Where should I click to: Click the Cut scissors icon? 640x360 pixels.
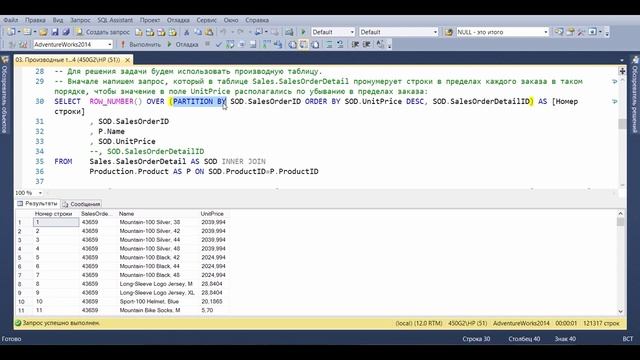coord(187,32)
